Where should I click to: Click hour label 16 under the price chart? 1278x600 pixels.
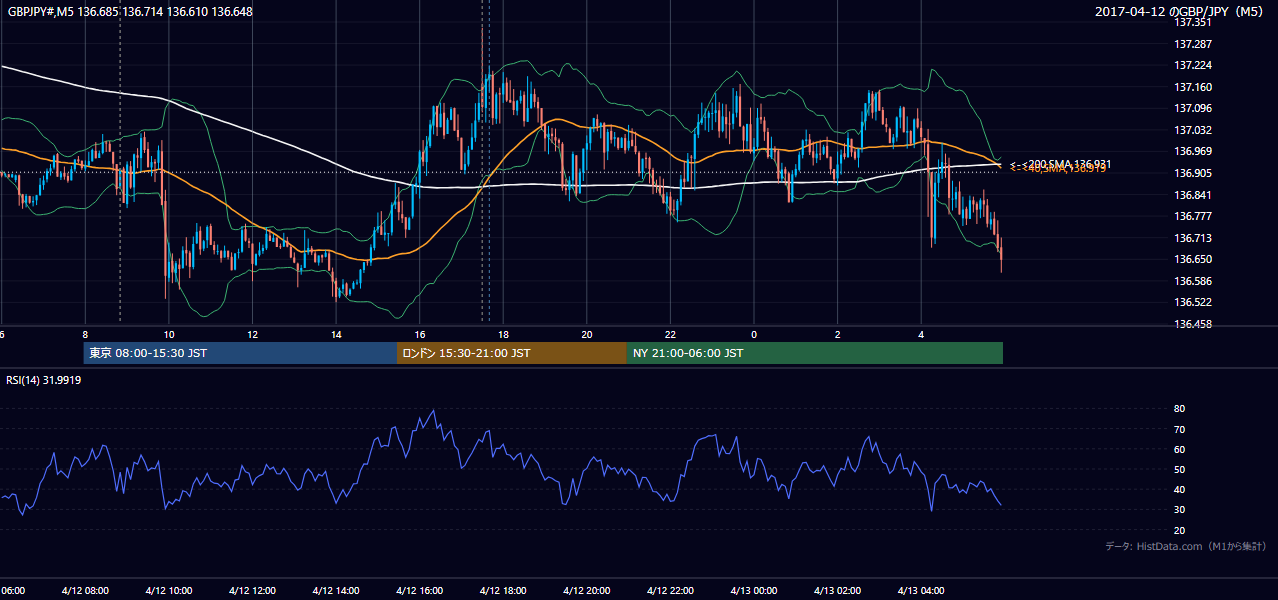pyautogui.click(x=420, y=334)
